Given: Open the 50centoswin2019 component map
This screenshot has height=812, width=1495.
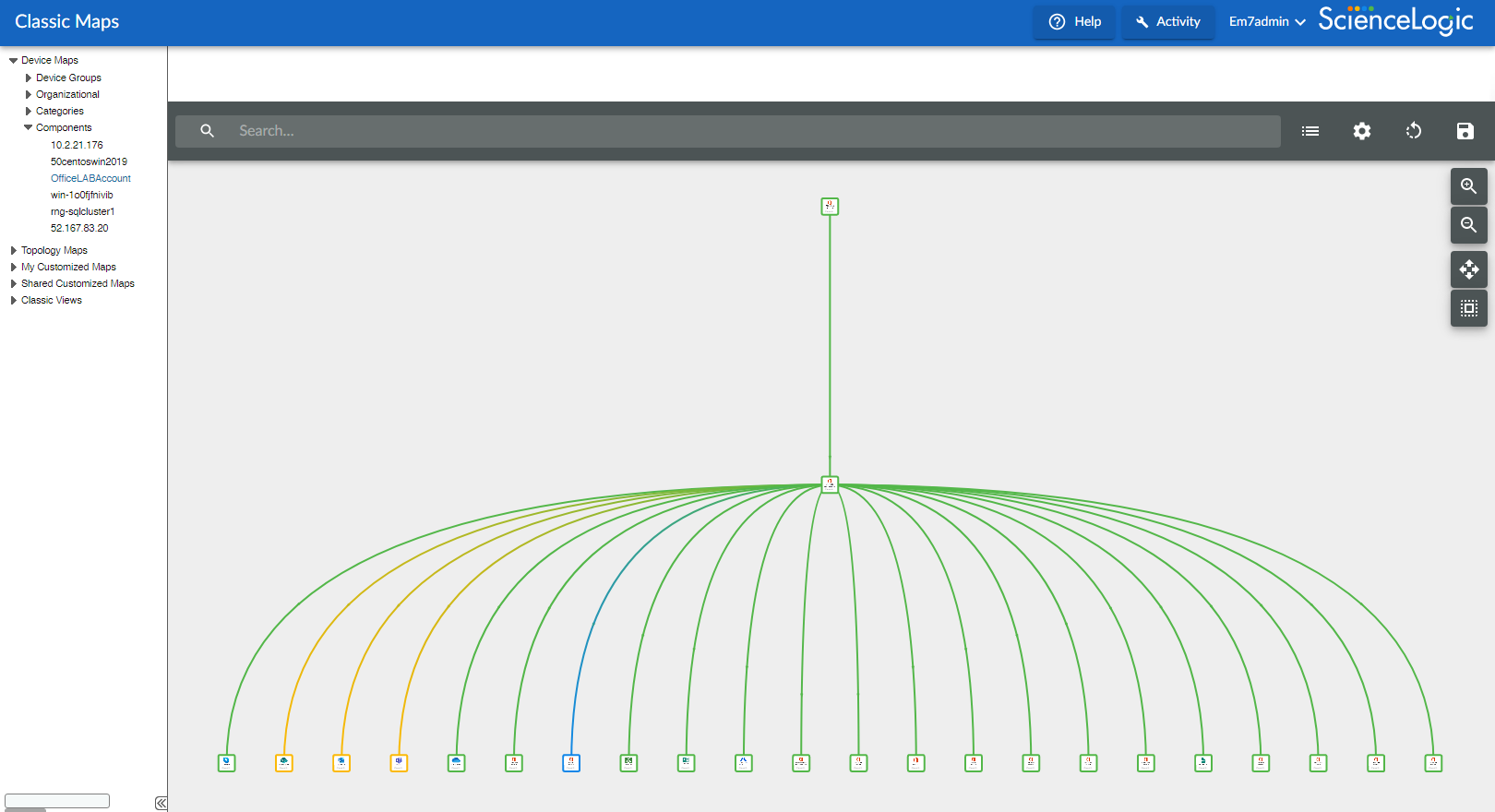Looking at the screenshot, I should 89,161.
